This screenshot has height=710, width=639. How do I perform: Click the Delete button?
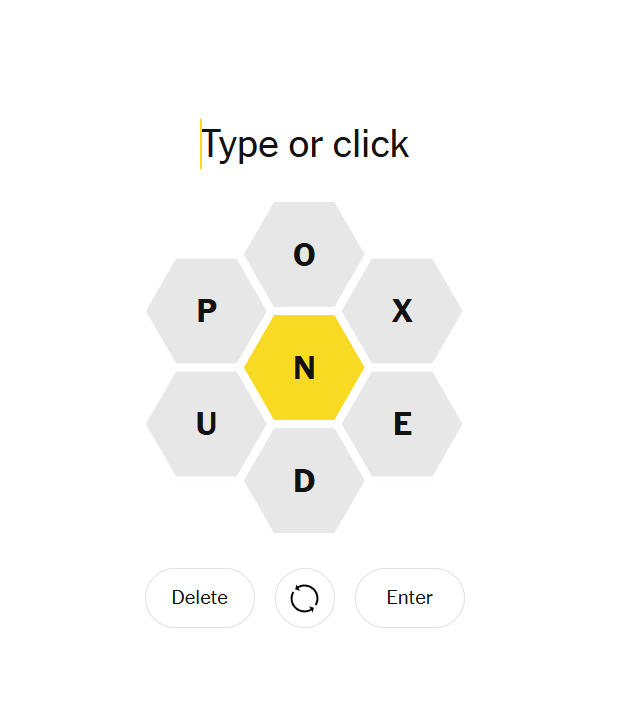click(200, 598)
